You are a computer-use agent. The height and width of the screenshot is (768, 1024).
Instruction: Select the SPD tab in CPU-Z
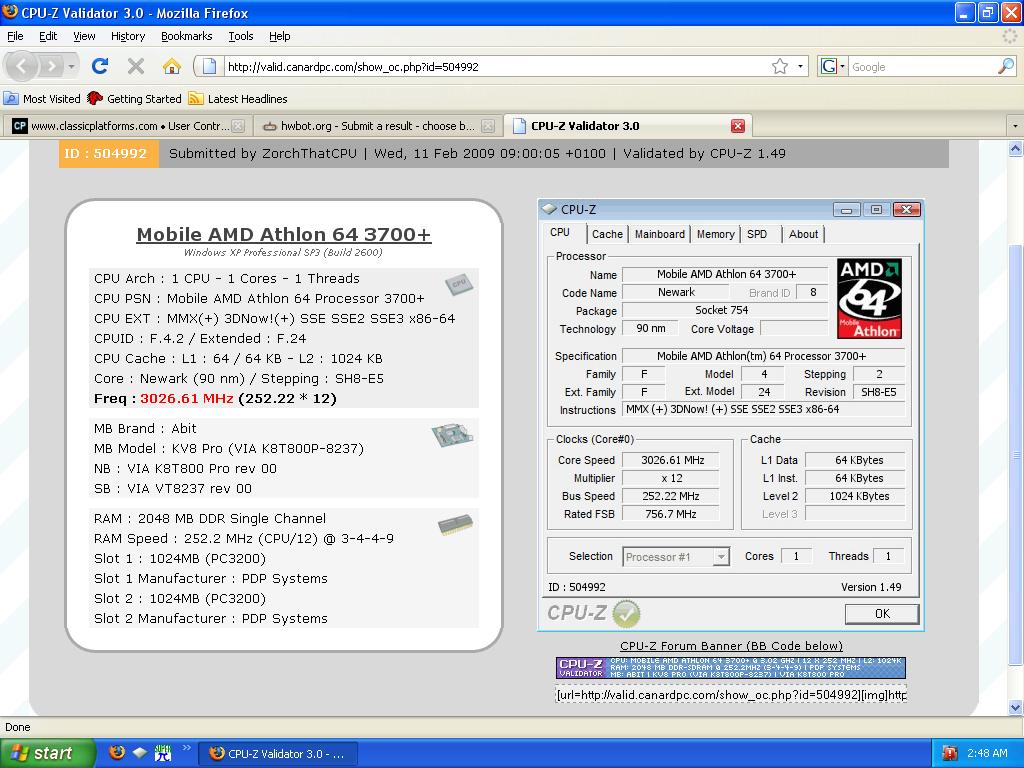[757, 234]
